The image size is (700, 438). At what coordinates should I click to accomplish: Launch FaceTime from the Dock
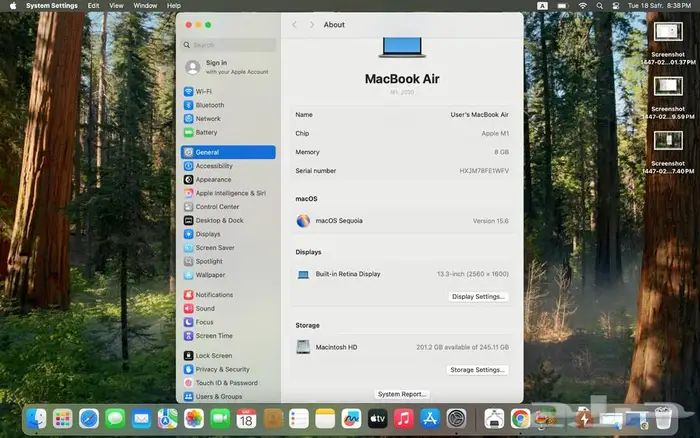tap(220, 419)
